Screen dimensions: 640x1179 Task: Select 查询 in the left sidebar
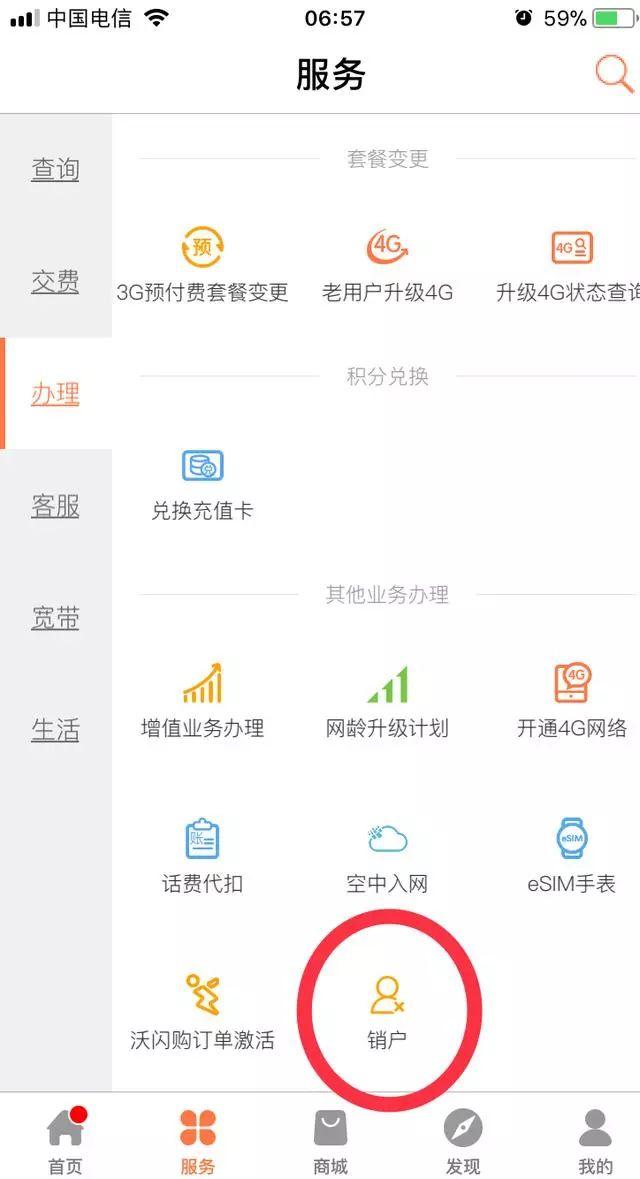click(56, 170)
